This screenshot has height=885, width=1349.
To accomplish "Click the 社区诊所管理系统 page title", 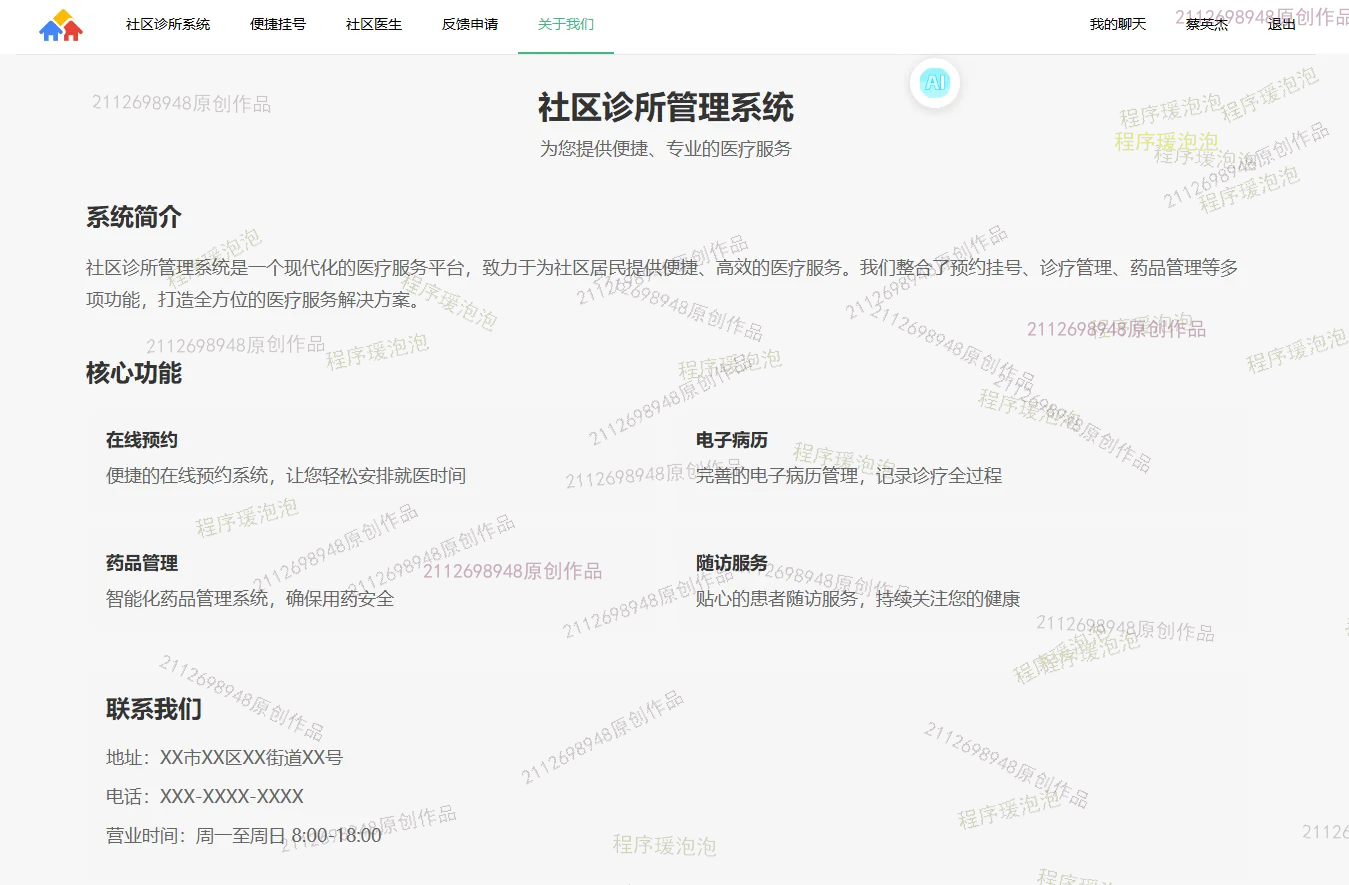I will click(x=666, y=107).
